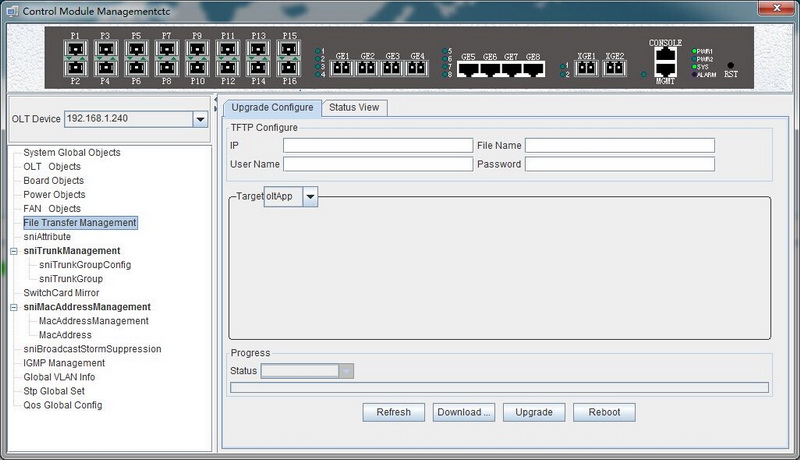Open the OLT Device address dropdown
This screenshot has height=460, width=800.
(199, 119)
